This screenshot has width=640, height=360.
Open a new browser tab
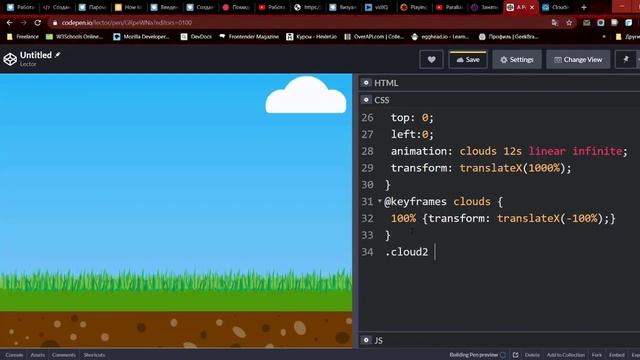coord(584,7)
